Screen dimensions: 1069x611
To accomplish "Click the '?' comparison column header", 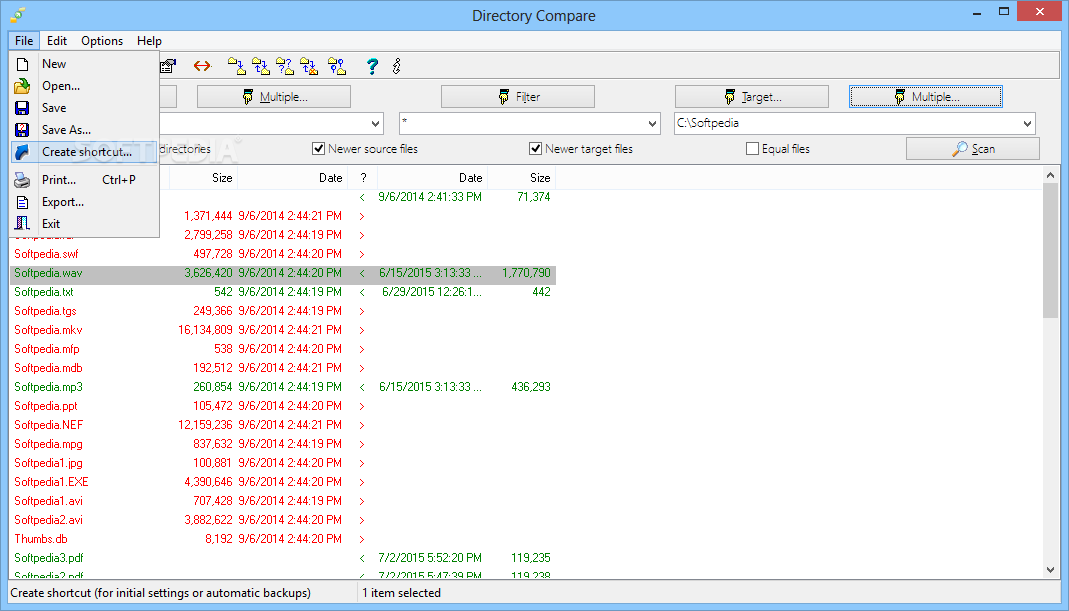I will [363, 178].
